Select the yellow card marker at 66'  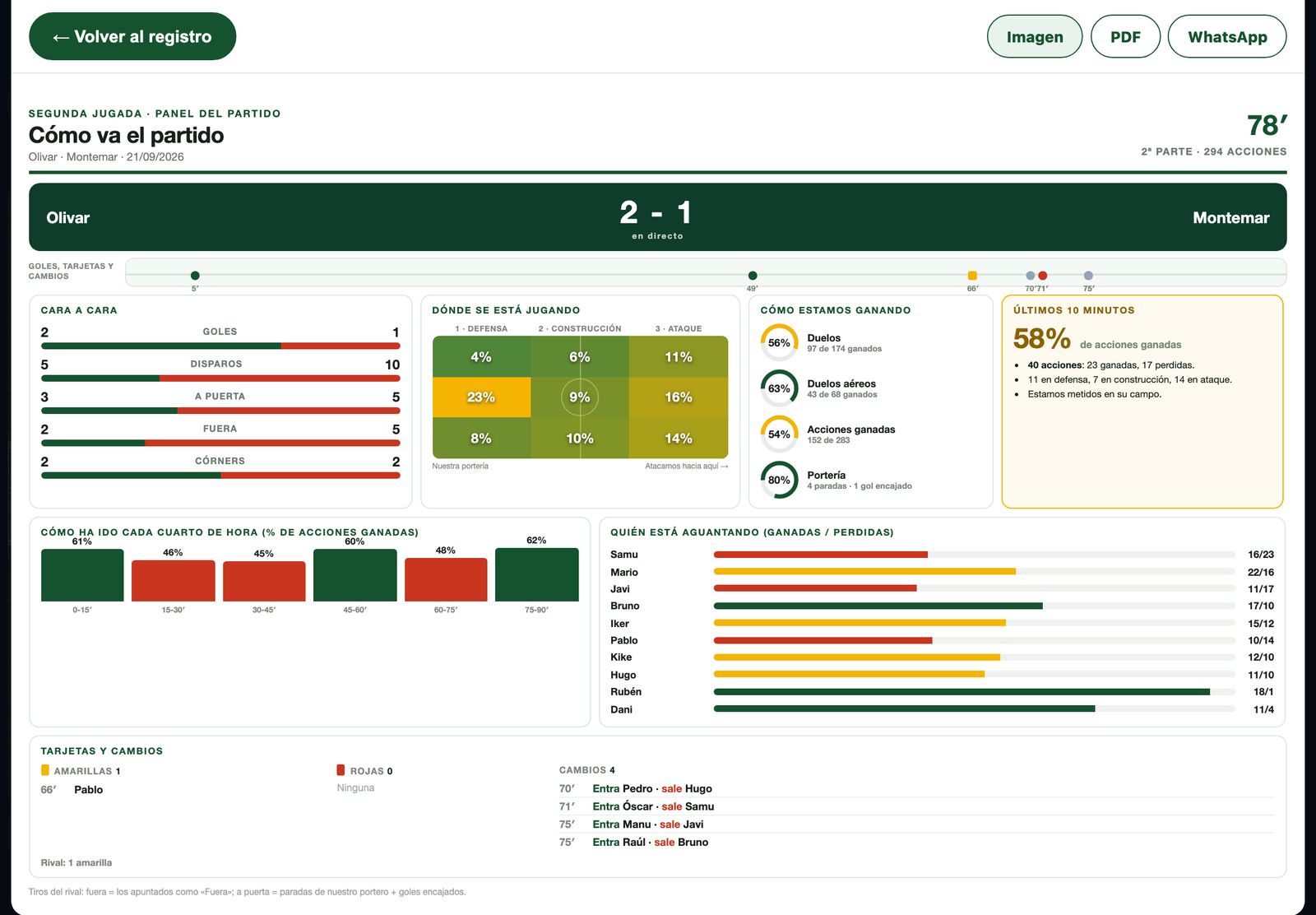point(972,276)
